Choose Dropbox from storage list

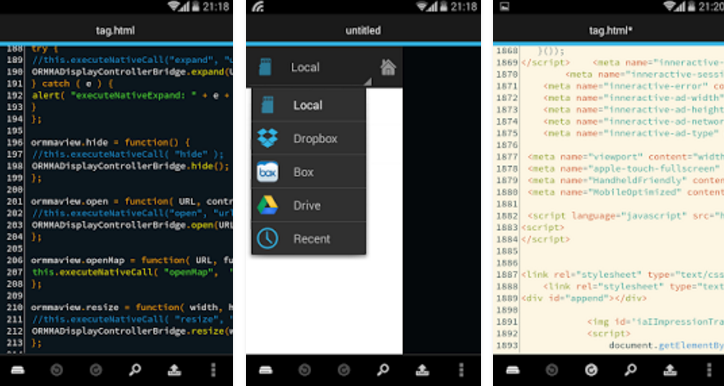tap(309, 139)
